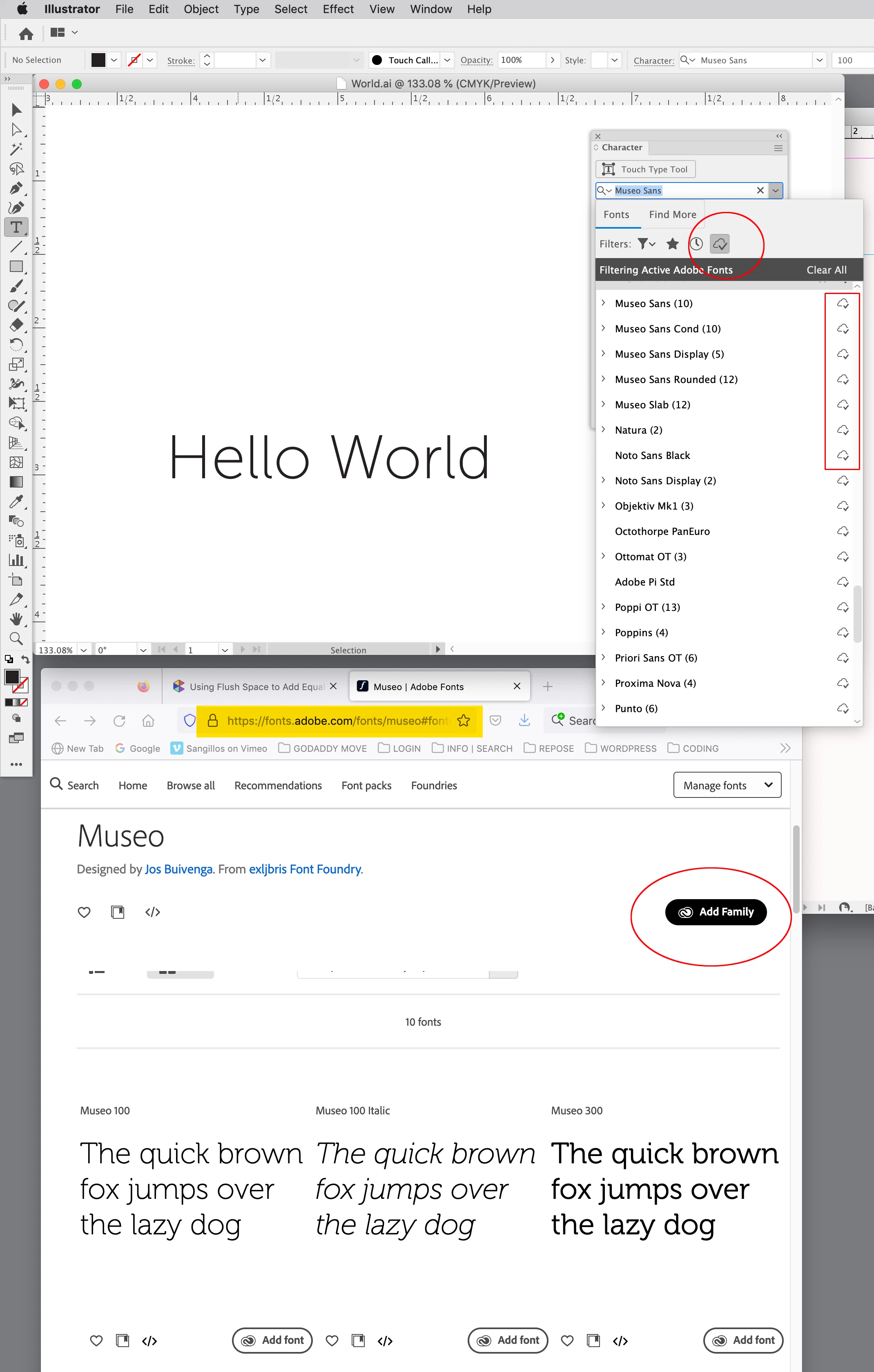Click the Rectangle tool

16,266
